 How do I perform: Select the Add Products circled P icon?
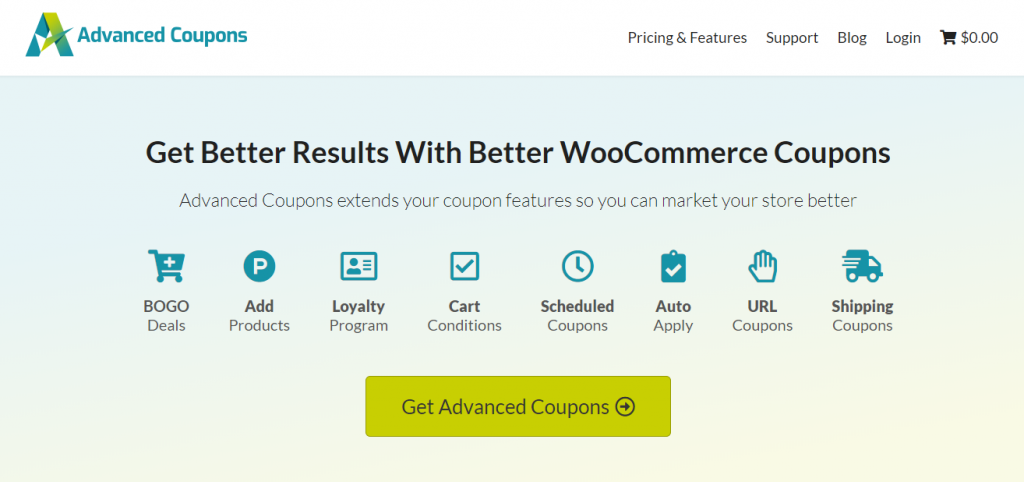(x=259, y=266)
